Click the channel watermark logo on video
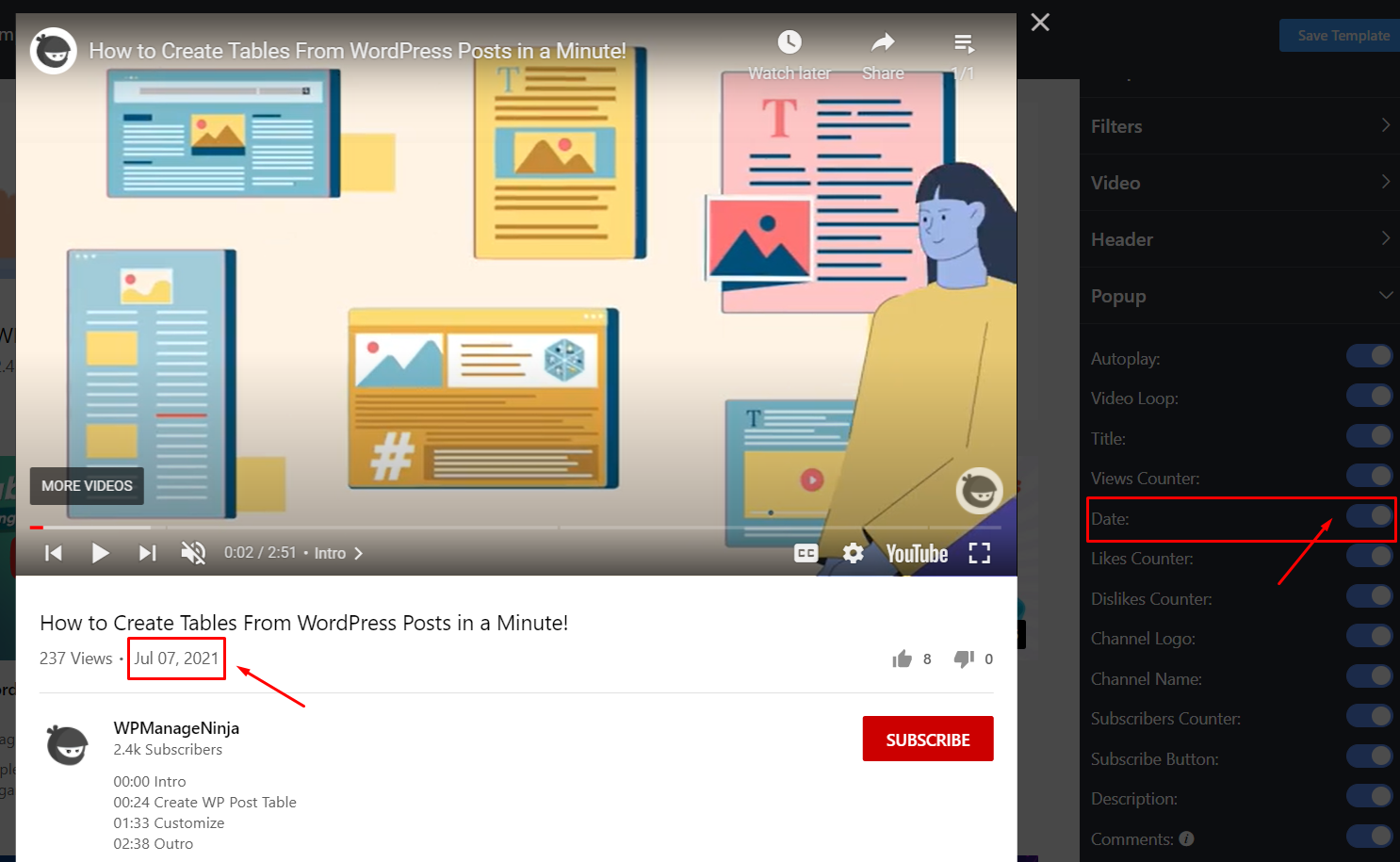This screenshot has height=862, width=1400. pos(980,491)
